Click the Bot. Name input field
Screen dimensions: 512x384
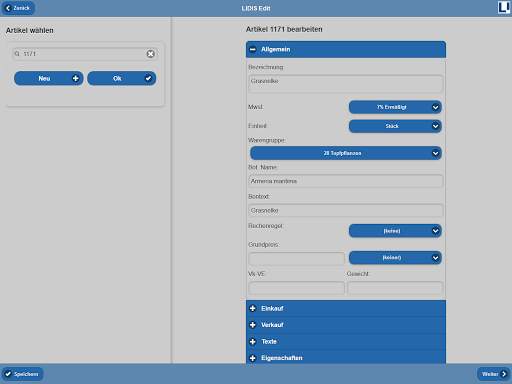346,181
